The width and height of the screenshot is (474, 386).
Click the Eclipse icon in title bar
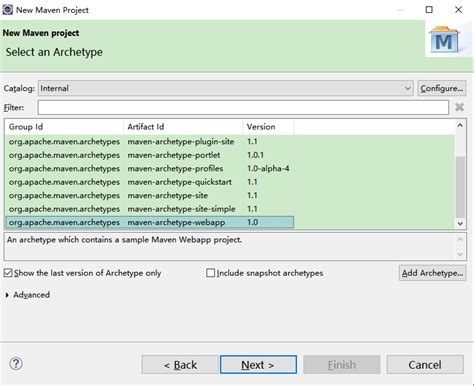8,10
